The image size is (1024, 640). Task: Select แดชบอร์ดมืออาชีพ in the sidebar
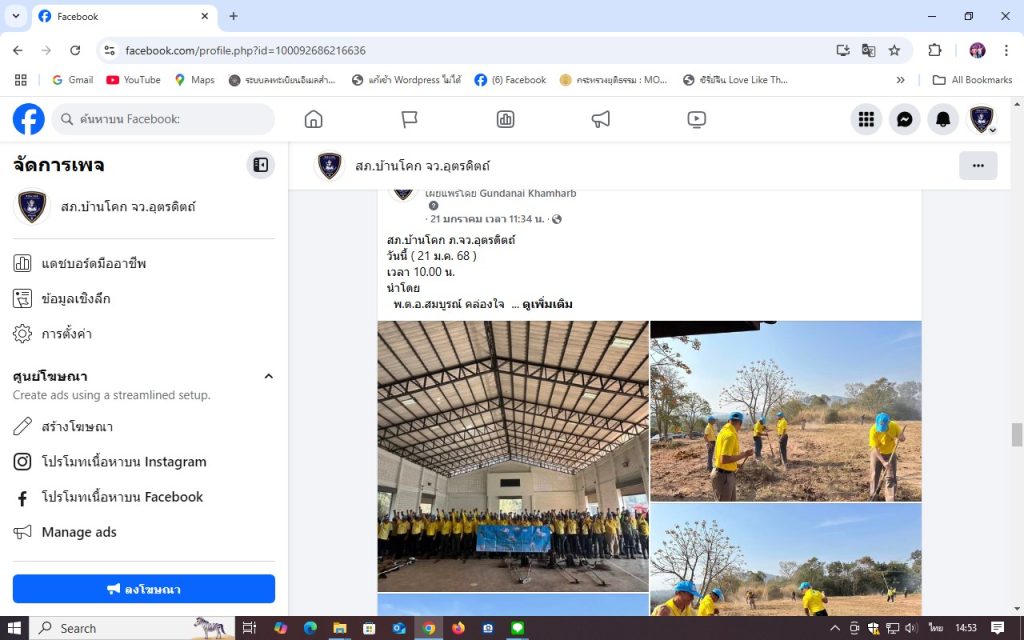94,264
